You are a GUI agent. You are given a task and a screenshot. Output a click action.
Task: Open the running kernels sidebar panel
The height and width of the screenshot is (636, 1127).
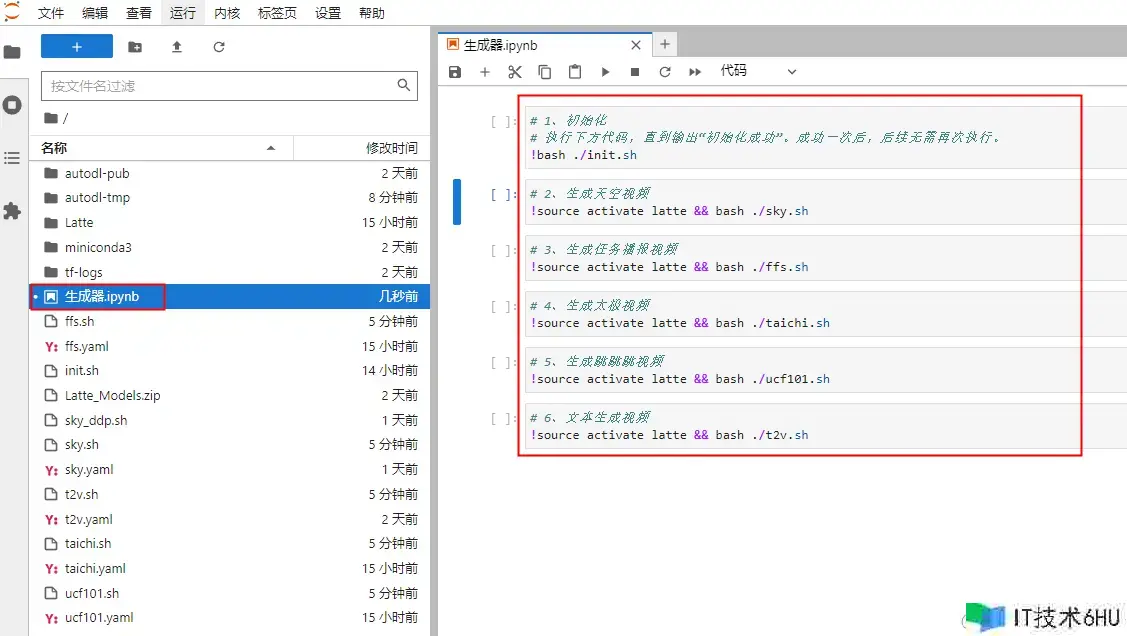[x=12, y=105]
